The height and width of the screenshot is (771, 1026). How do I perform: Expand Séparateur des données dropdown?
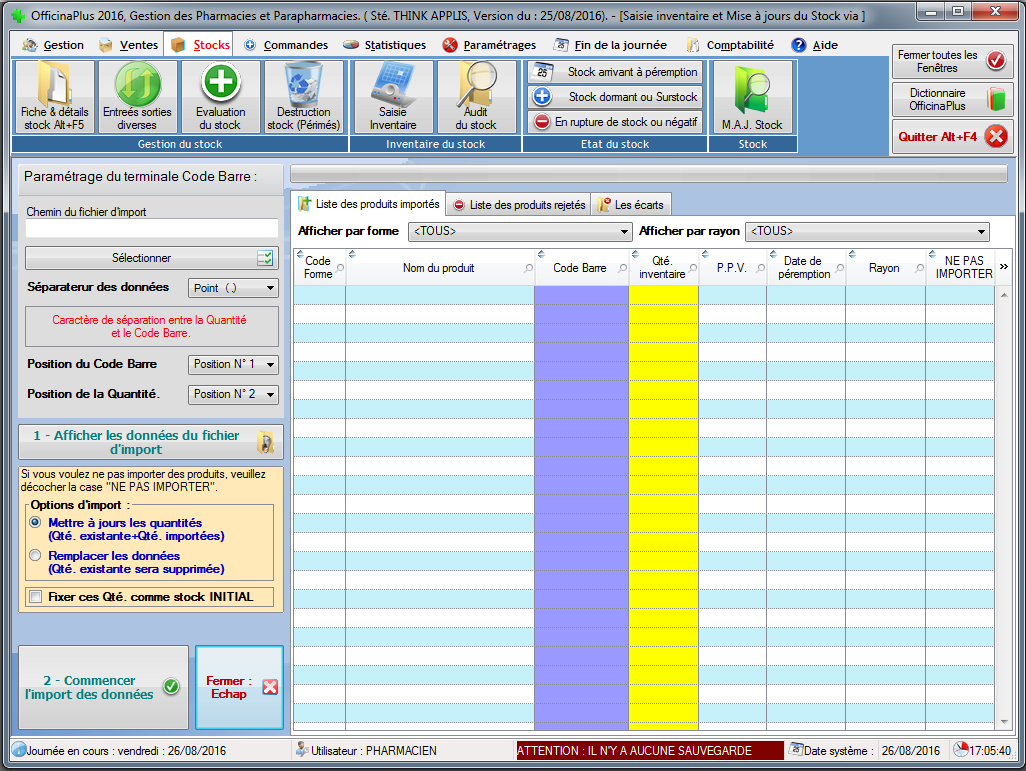tap(234, 288)
